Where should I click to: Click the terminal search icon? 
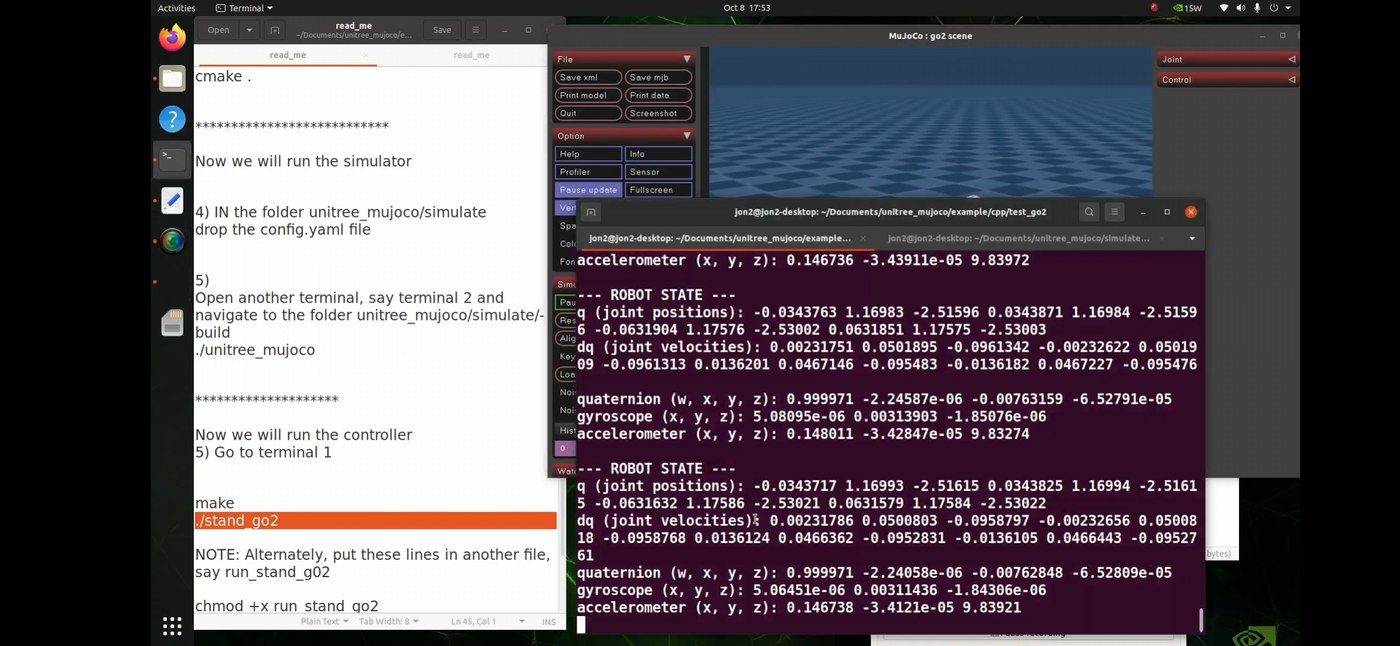[1089, 212]
